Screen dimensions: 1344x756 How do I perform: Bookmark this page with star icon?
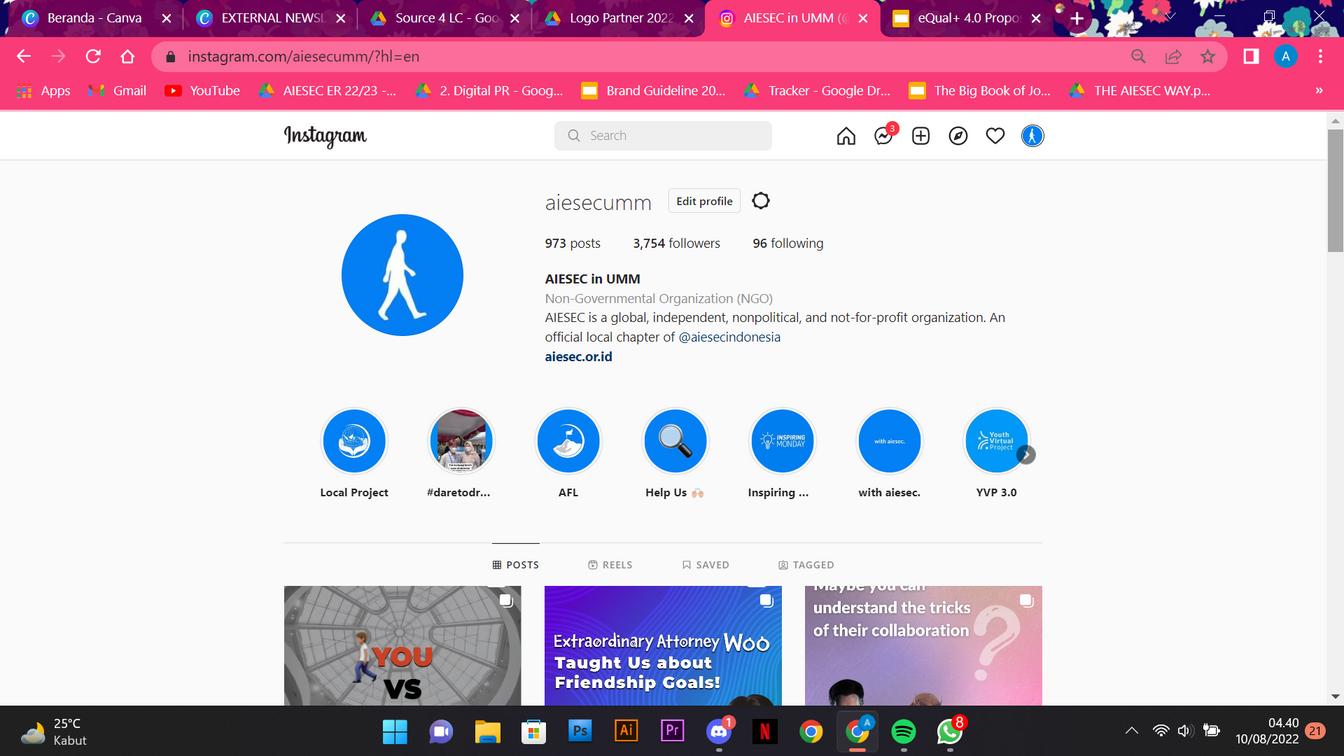click(x=1208, y=56)
